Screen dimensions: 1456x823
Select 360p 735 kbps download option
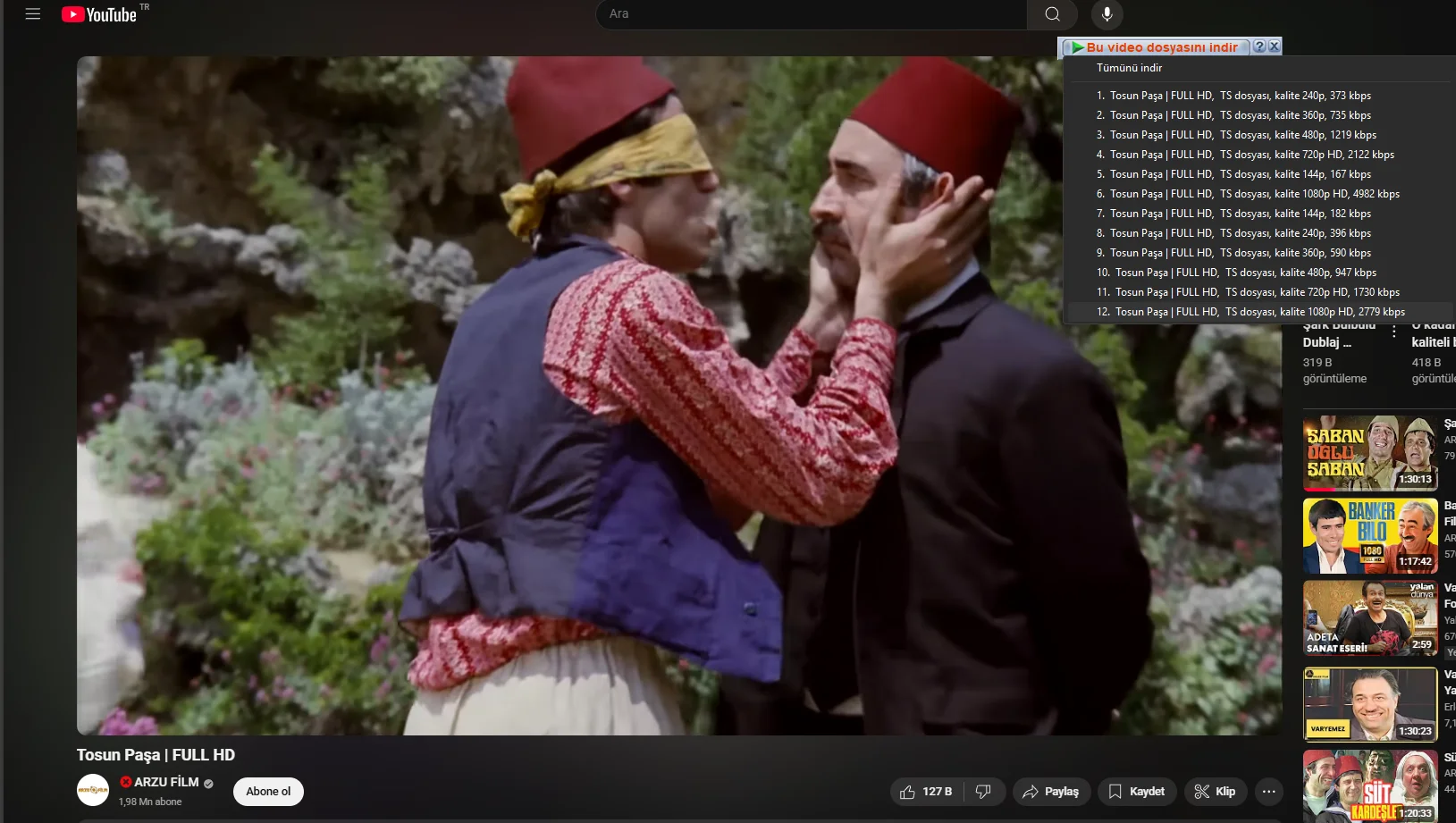1261,115
